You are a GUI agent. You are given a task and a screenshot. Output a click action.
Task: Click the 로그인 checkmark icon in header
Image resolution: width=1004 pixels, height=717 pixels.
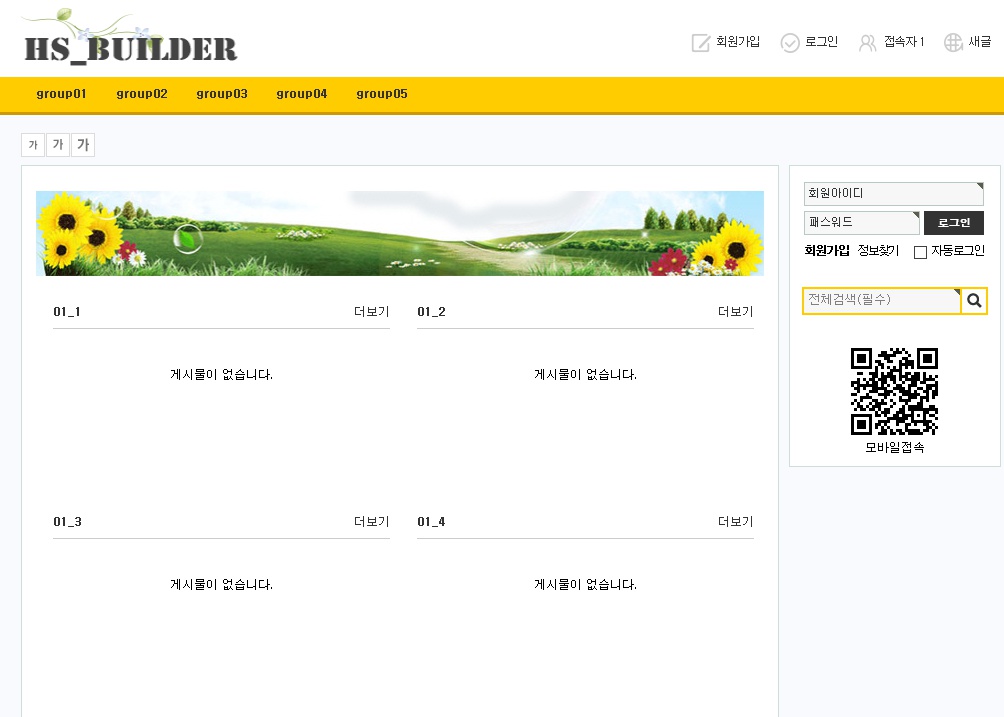tap(790, 42)
